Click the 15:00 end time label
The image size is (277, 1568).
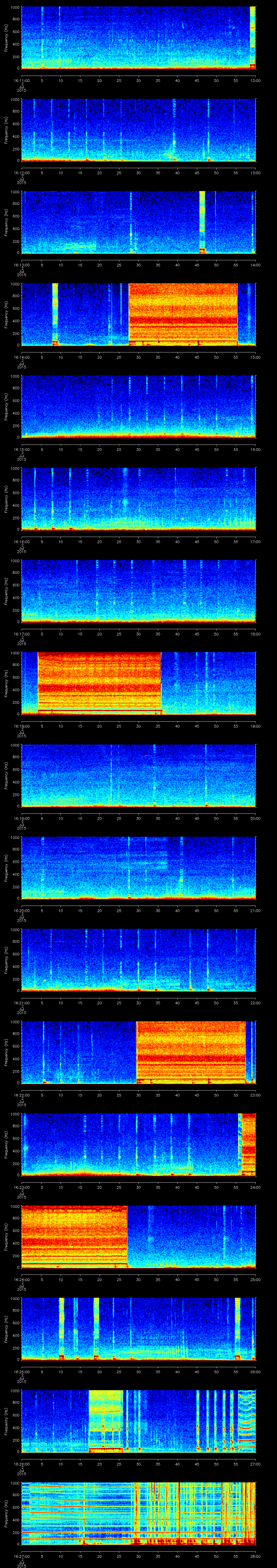(x=255, y=357)
